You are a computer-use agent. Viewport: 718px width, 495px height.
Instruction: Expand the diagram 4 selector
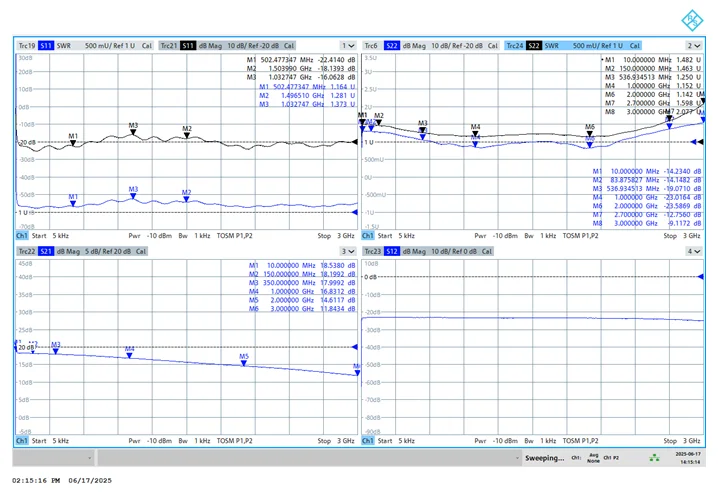click(694, 251)
